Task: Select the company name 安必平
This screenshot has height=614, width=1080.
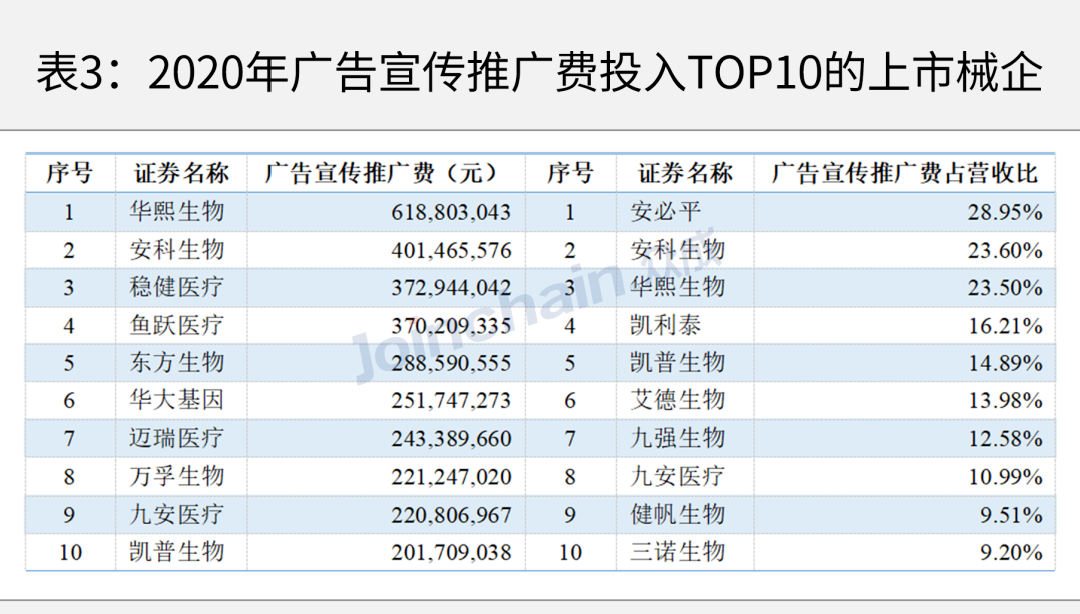Action: [x=665, y=212]
